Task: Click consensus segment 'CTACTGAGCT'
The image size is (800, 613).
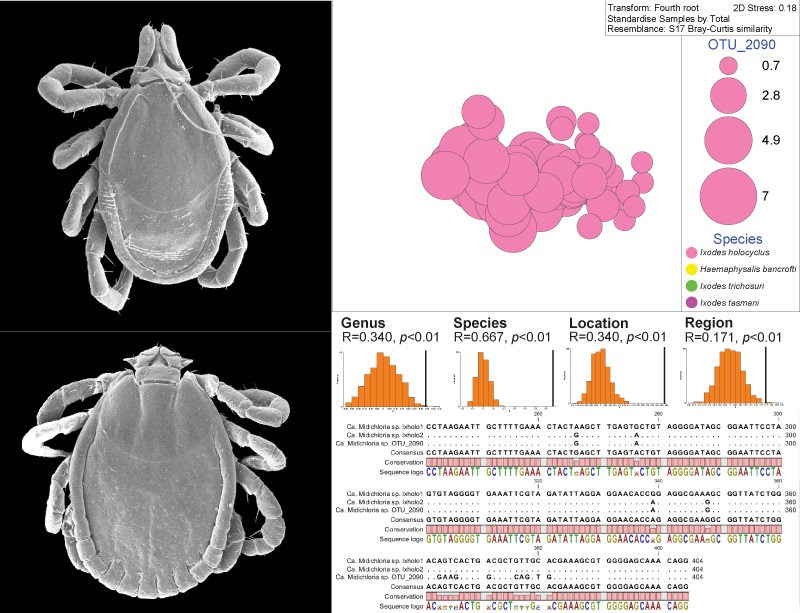Action: click(x=573, y=452)
